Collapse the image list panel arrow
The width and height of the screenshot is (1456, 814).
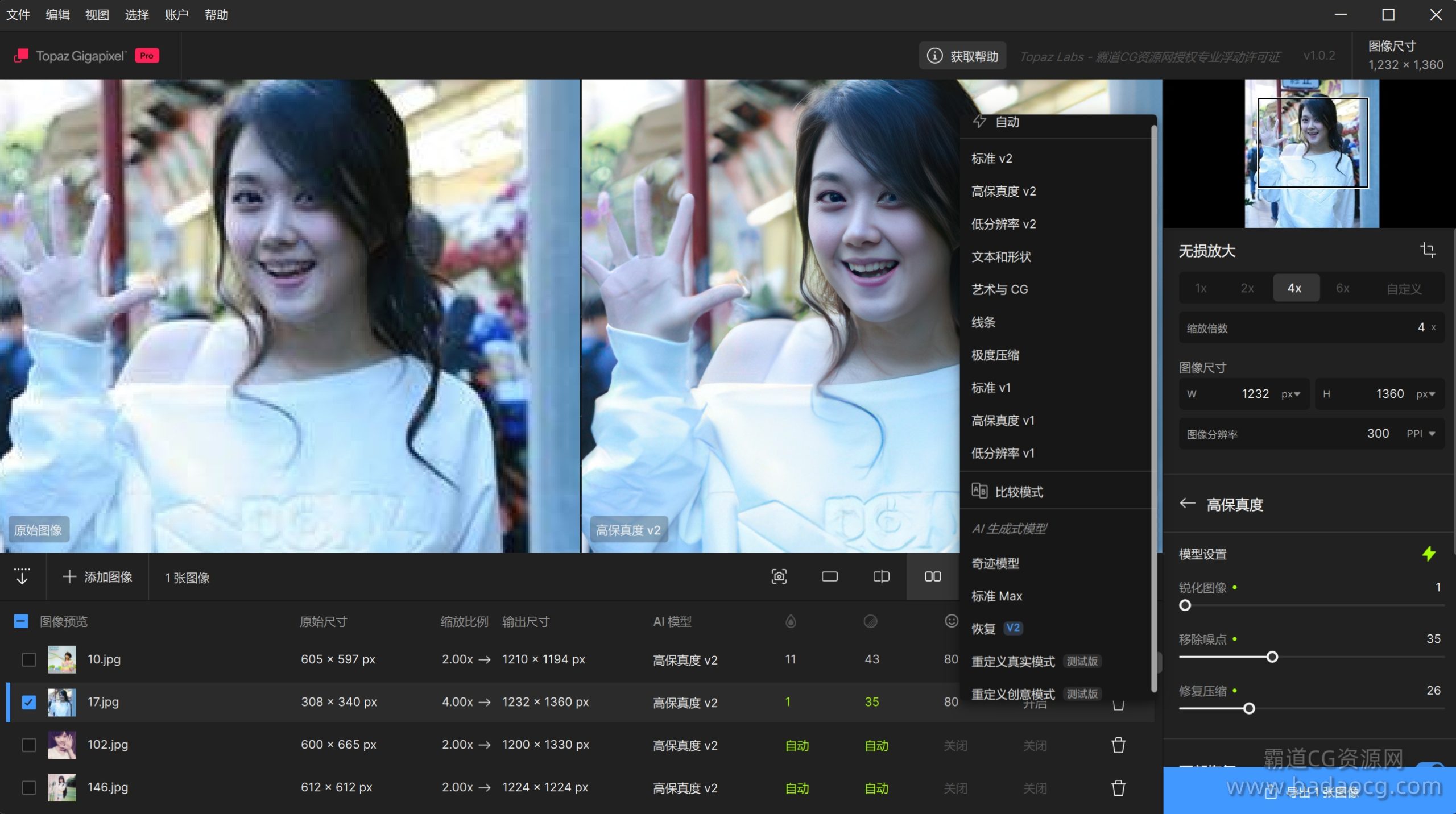click(22, 576)
